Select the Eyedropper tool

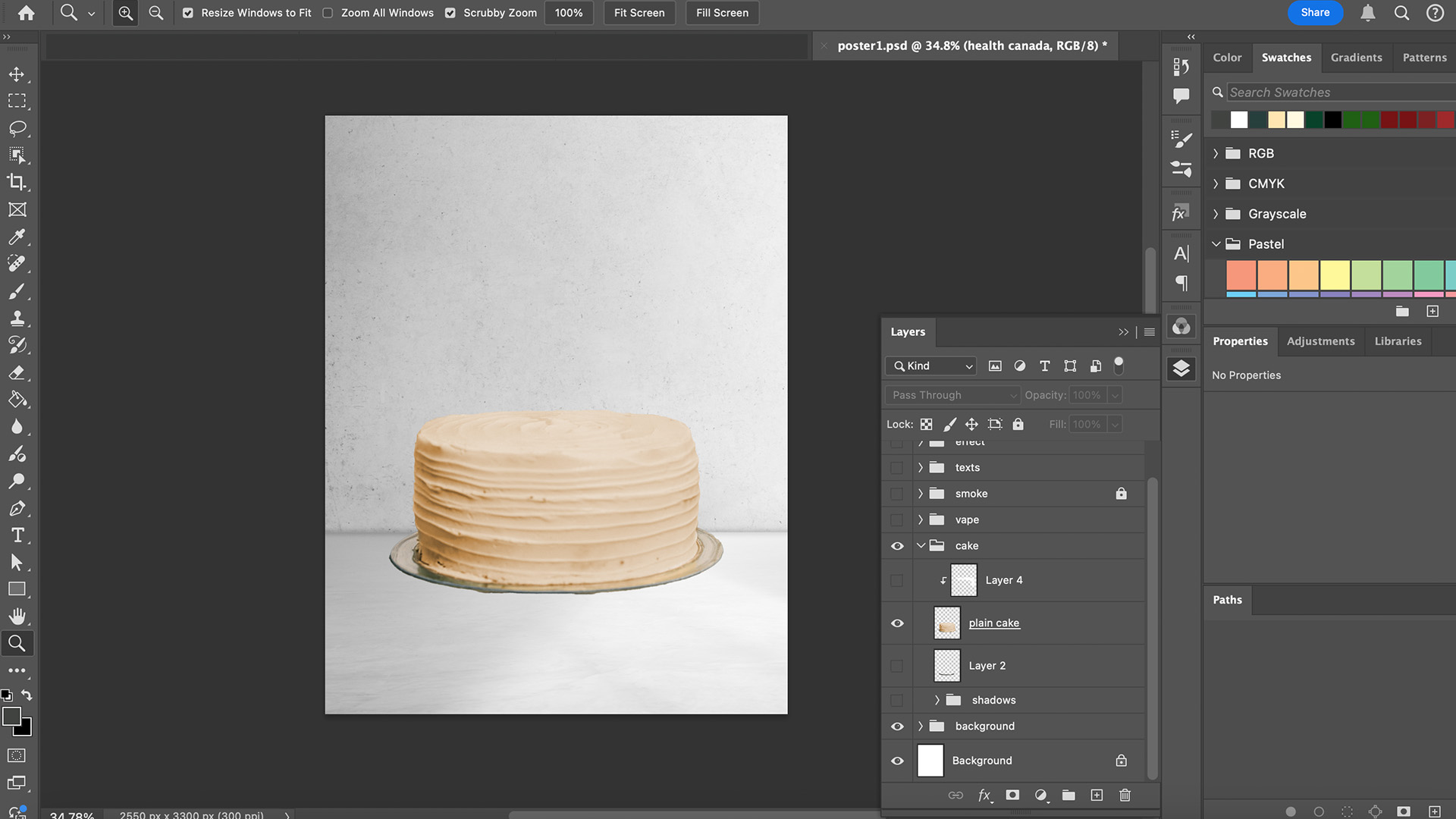(x=17, y=237)
